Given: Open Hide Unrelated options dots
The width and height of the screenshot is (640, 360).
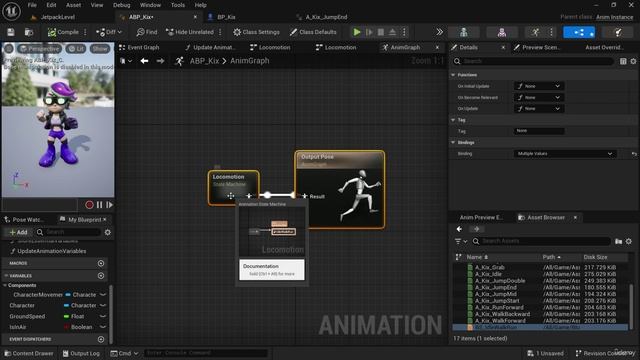Looking at the screenshot, I should 220,32.
